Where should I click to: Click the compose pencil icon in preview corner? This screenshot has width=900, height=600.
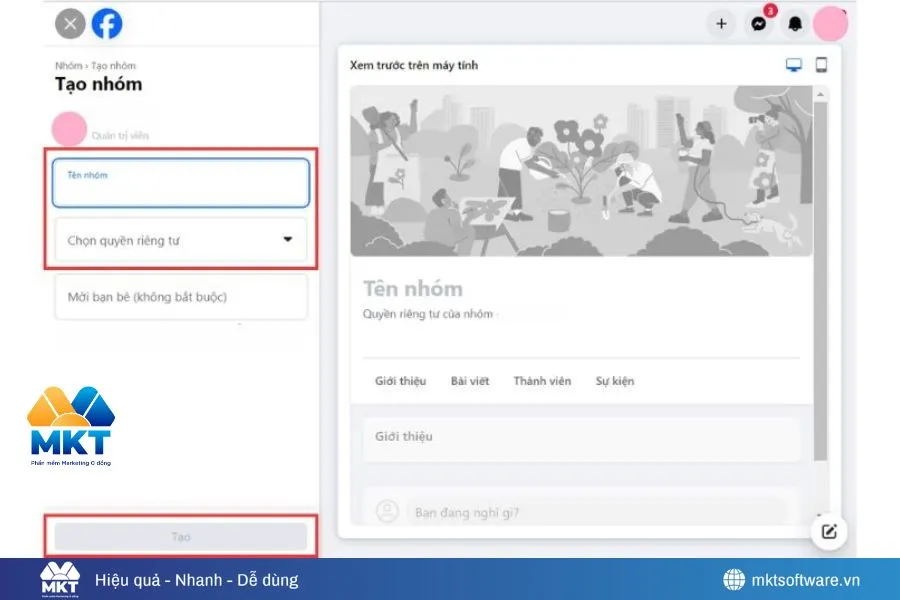point(829,532)
